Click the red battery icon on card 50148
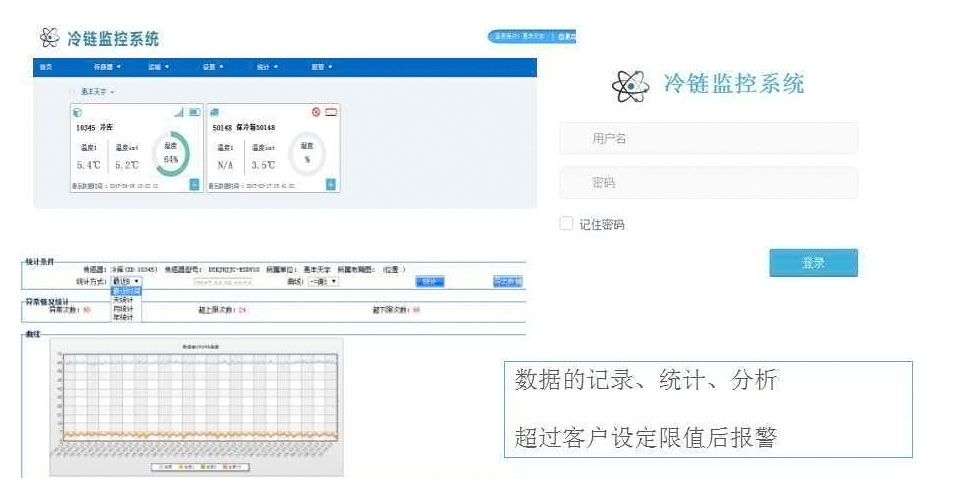Image resolution: width=959 pixels, height=498 pixels. 331,112
